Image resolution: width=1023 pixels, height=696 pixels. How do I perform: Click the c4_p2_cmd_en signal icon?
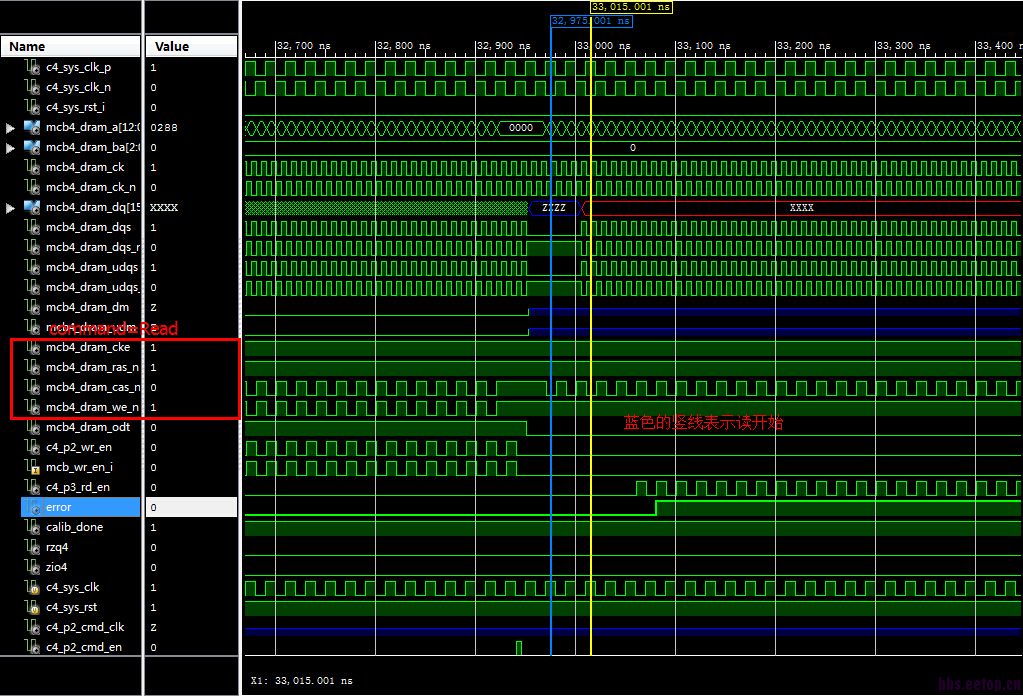tap(32, 647)
